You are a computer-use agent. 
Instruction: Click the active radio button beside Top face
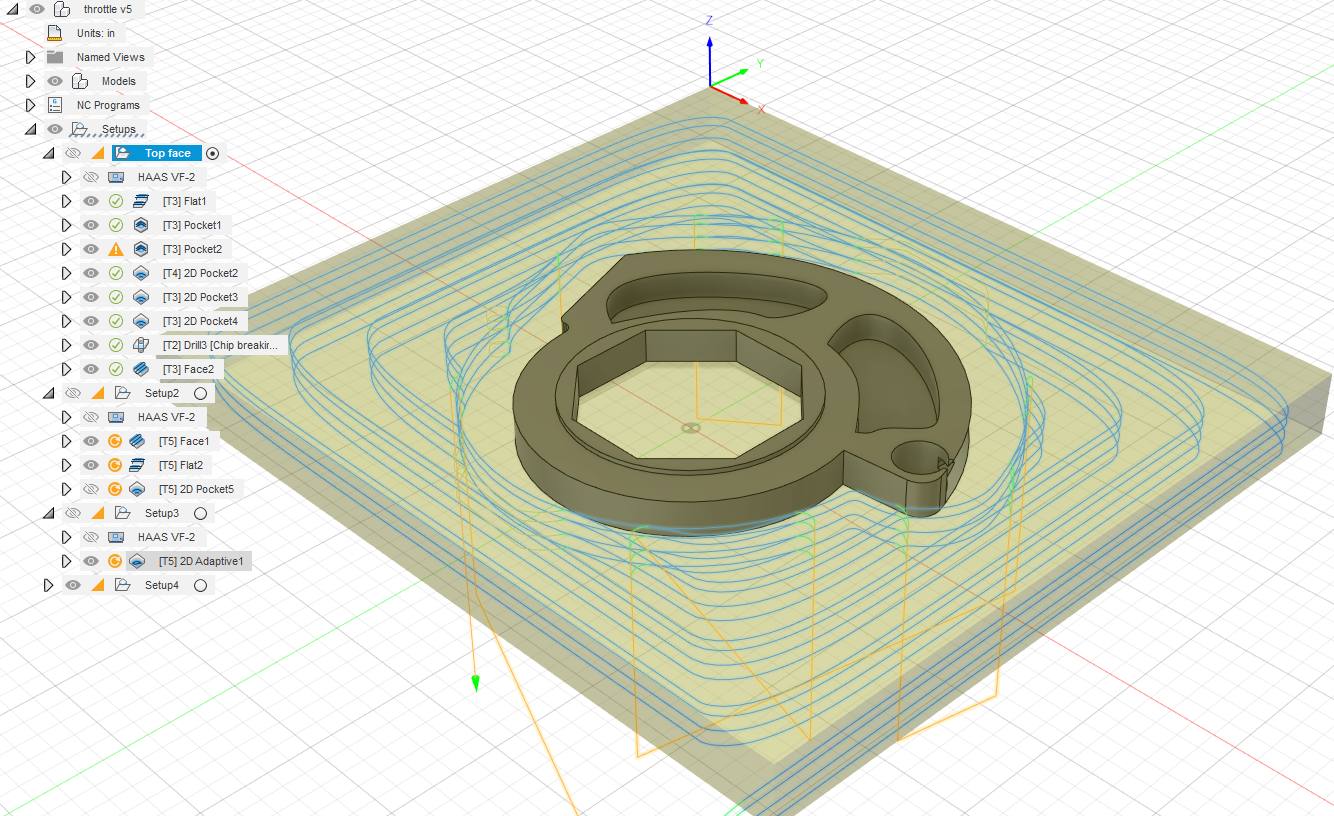212,153
